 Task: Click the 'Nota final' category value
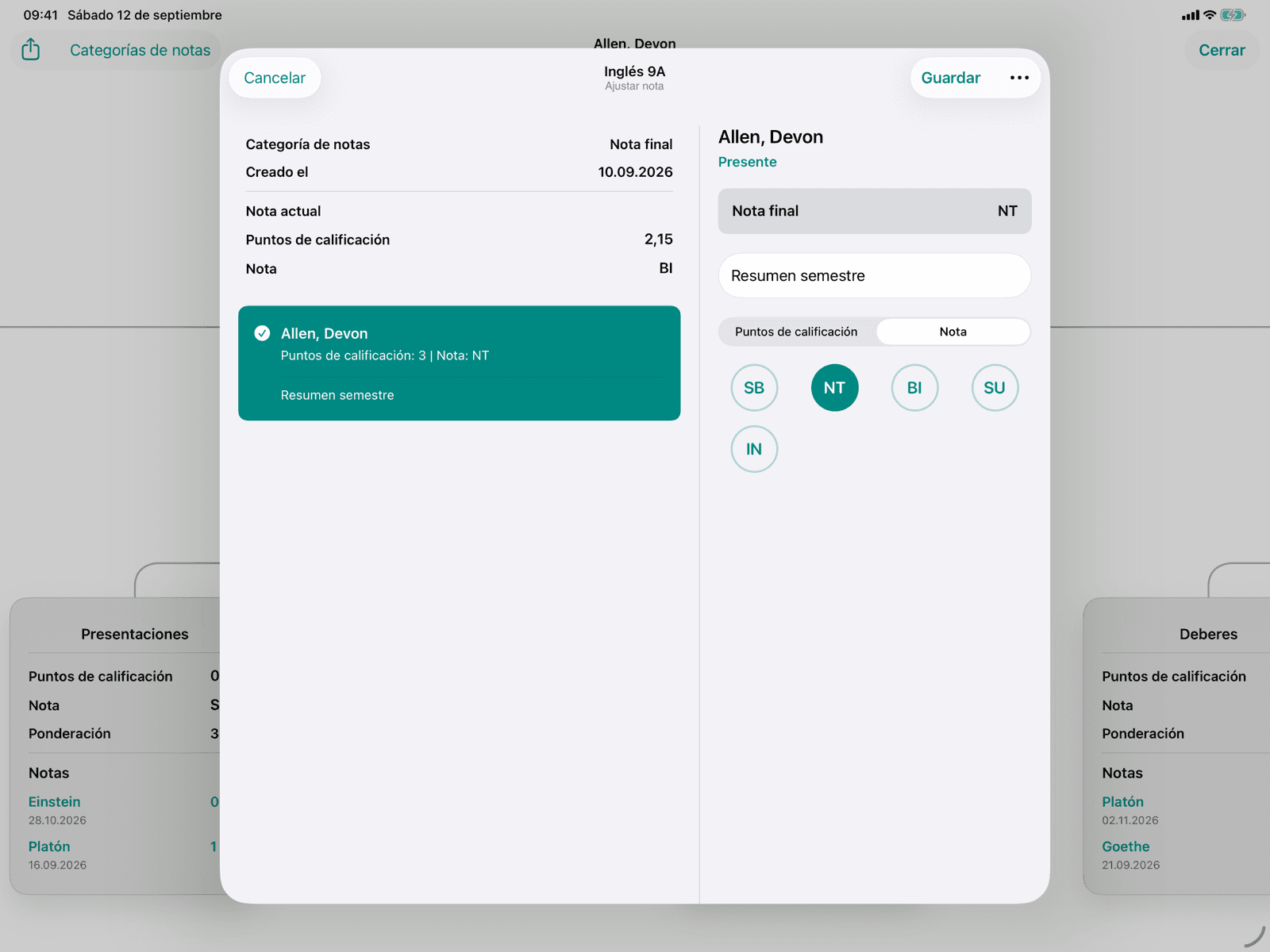click(641, 144)
